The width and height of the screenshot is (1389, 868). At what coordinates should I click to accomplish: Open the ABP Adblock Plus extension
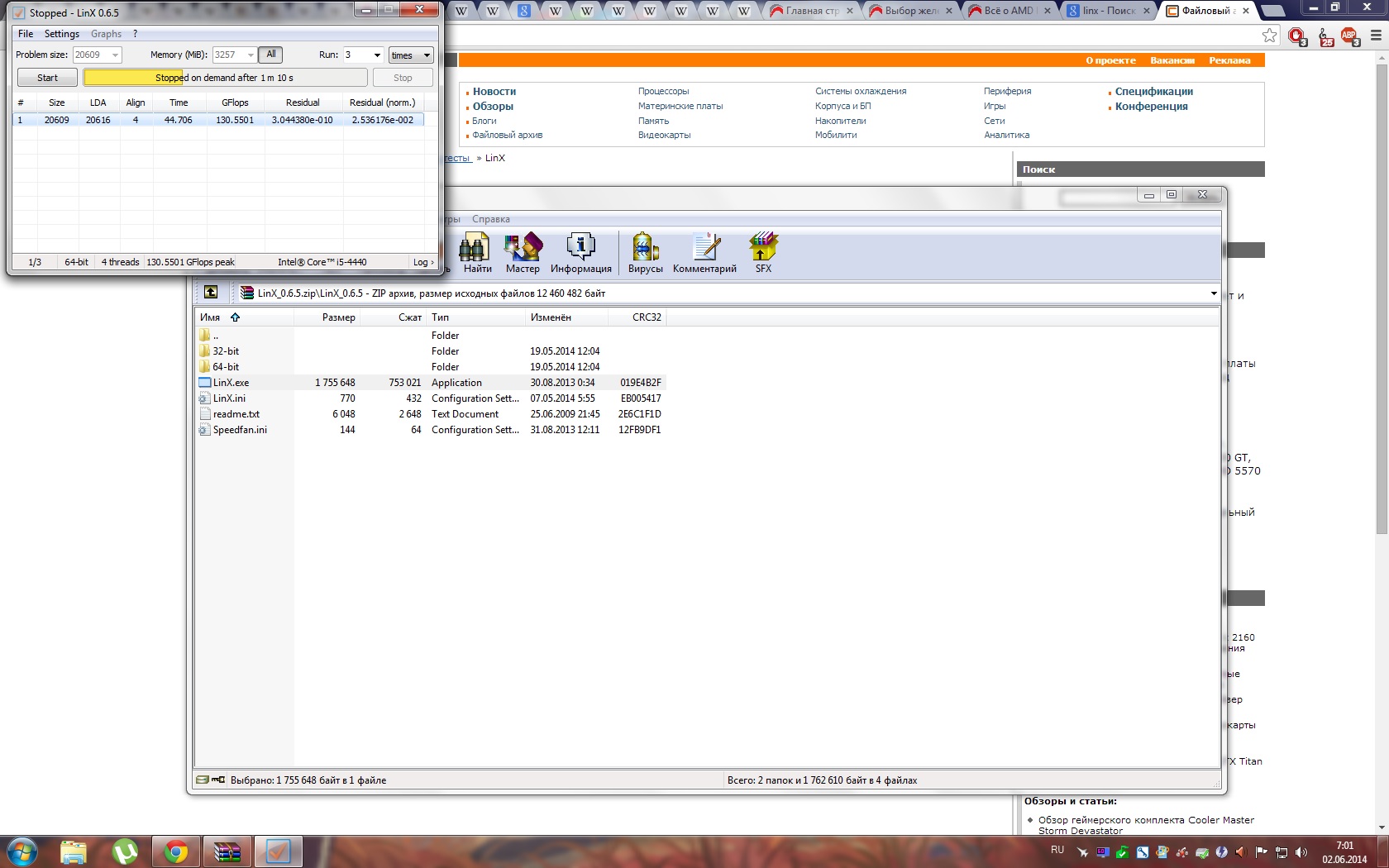[1350, 36]
